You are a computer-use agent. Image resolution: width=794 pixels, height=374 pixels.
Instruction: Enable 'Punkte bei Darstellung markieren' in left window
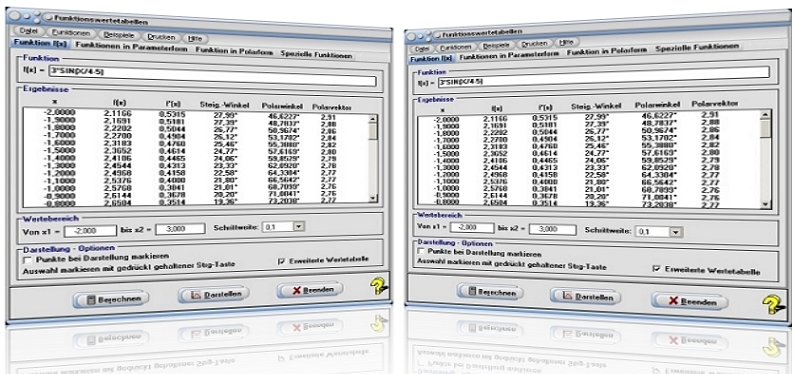tap(27, 260)
